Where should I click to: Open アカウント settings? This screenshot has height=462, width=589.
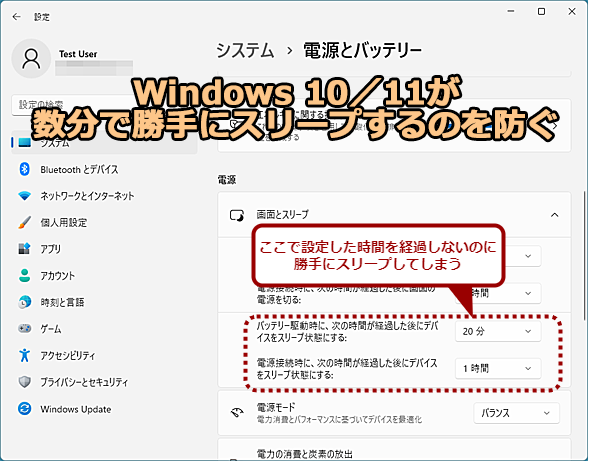[x=104, y=275]
